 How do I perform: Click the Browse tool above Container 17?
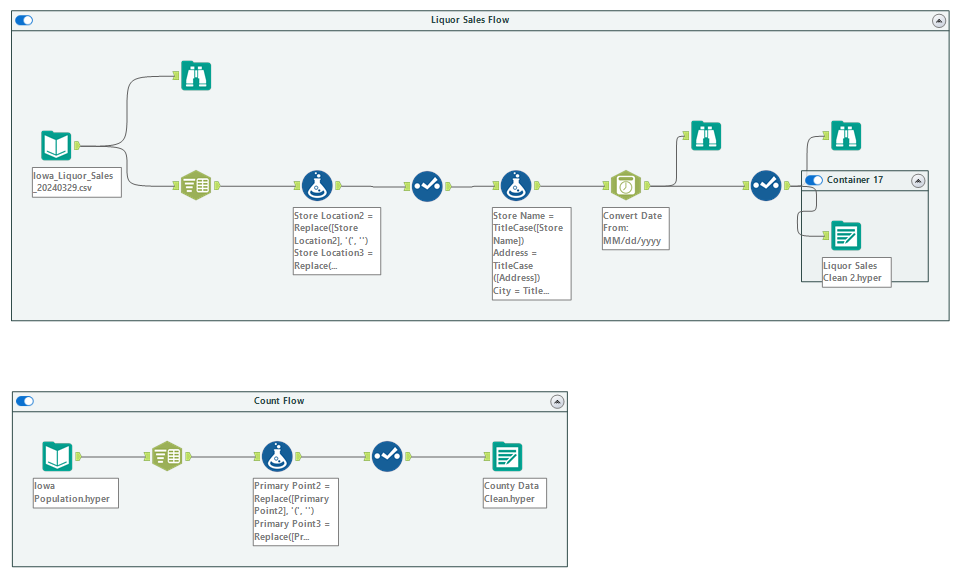tap(846, 136)
